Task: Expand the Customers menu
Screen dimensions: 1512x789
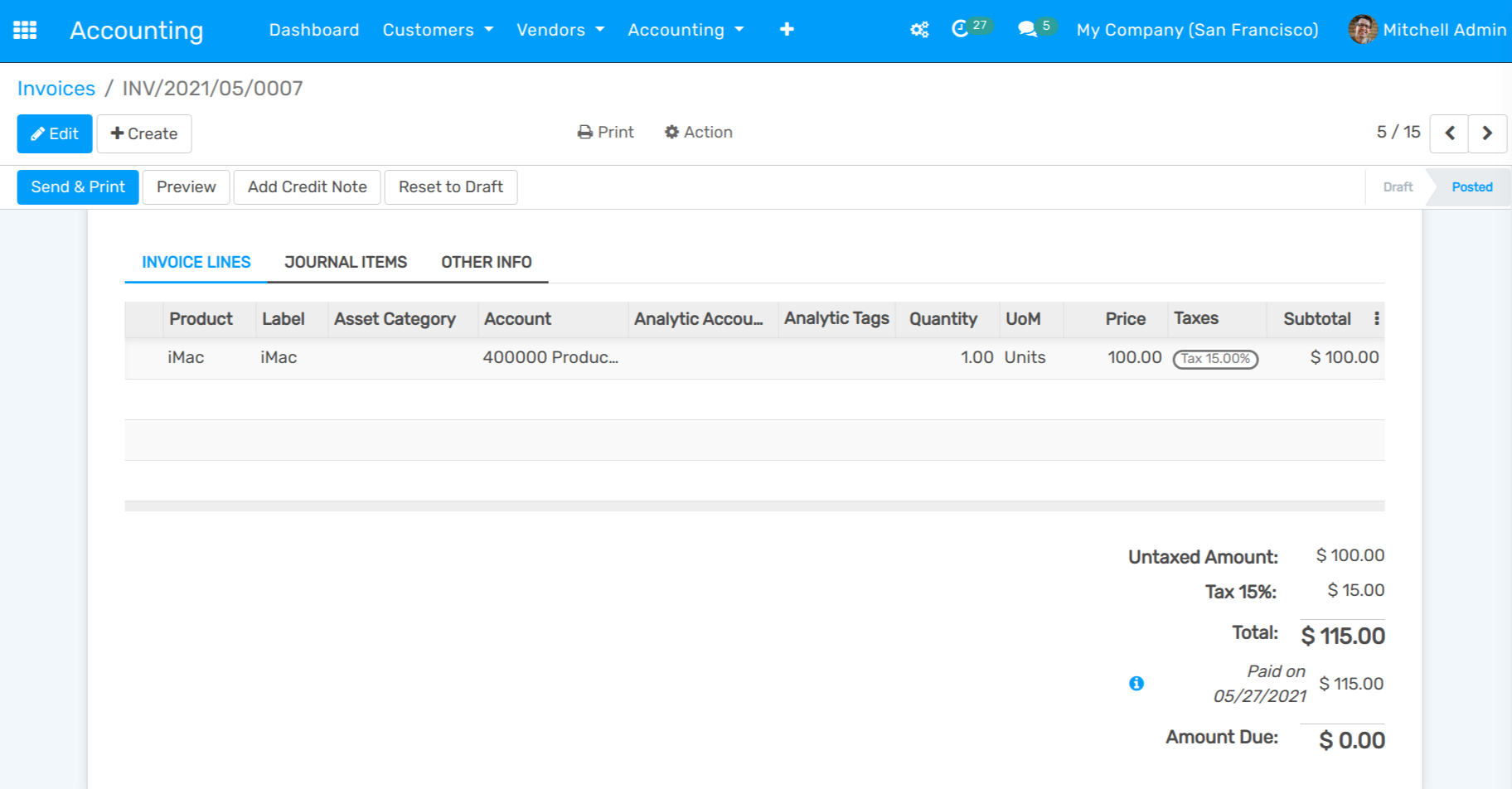Action: coord(438,30)
